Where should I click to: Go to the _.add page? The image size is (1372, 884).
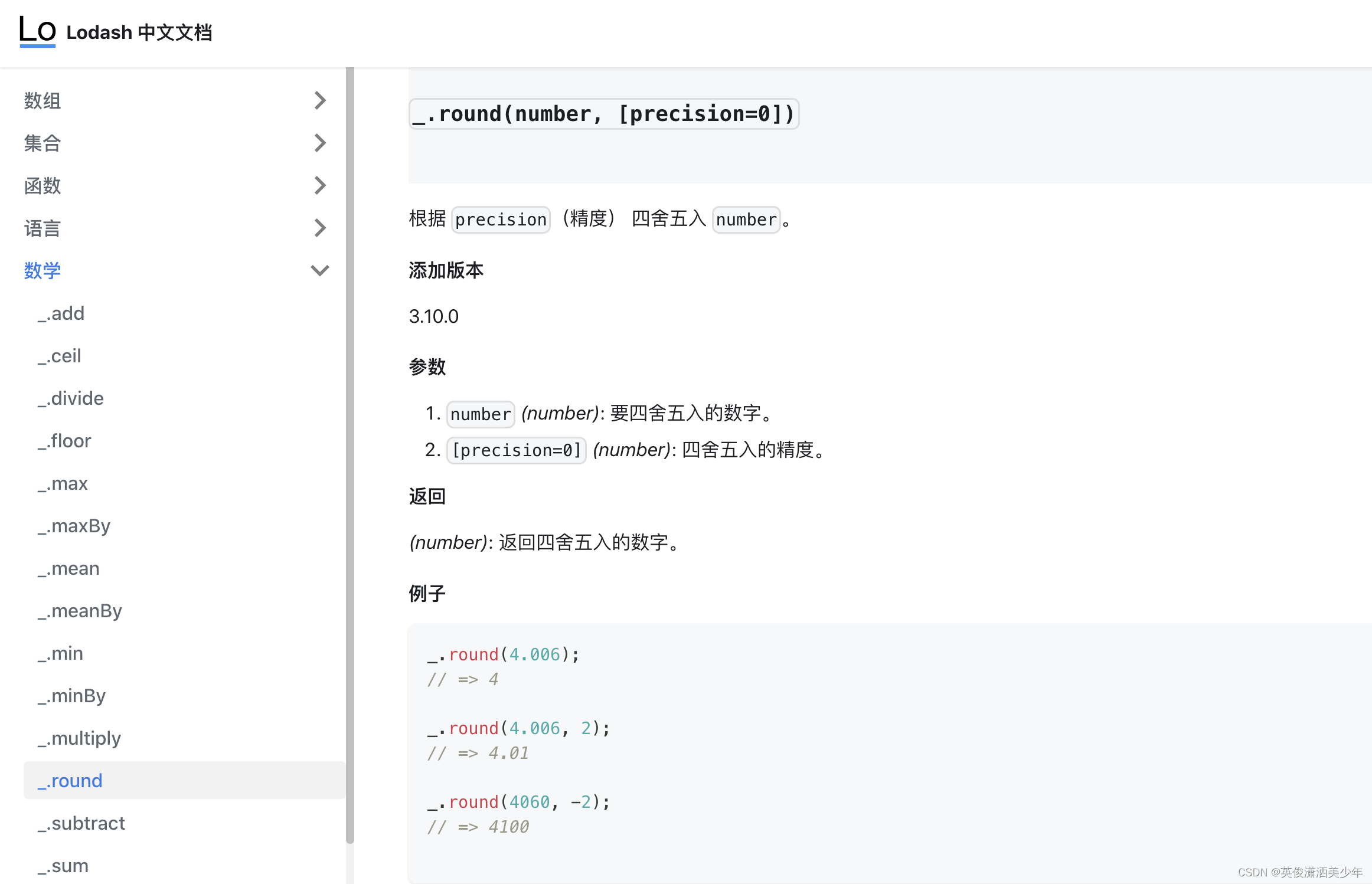[x=61, y=313]
